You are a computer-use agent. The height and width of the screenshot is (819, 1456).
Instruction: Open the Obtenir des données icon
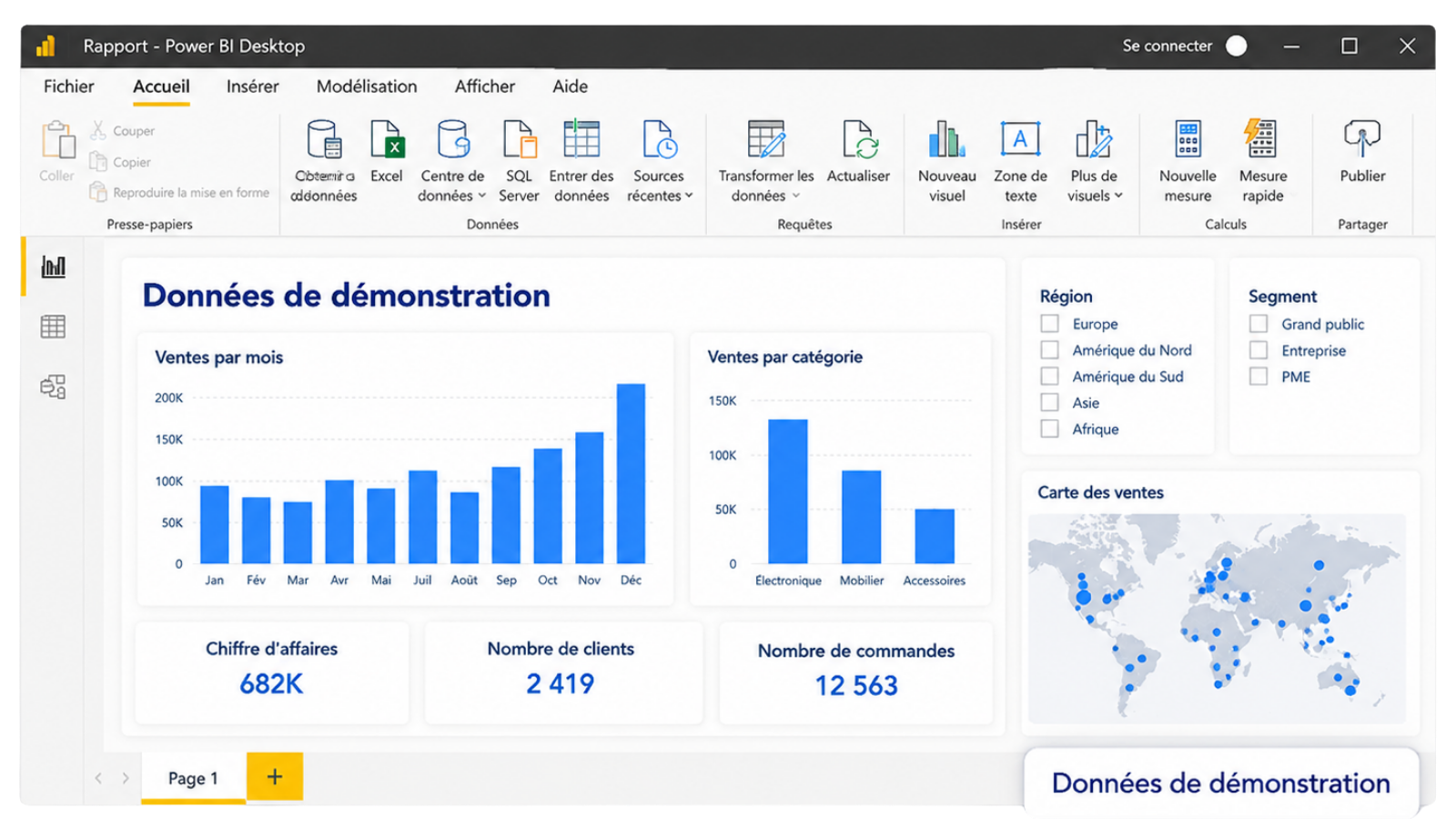(x=324, y=139)
